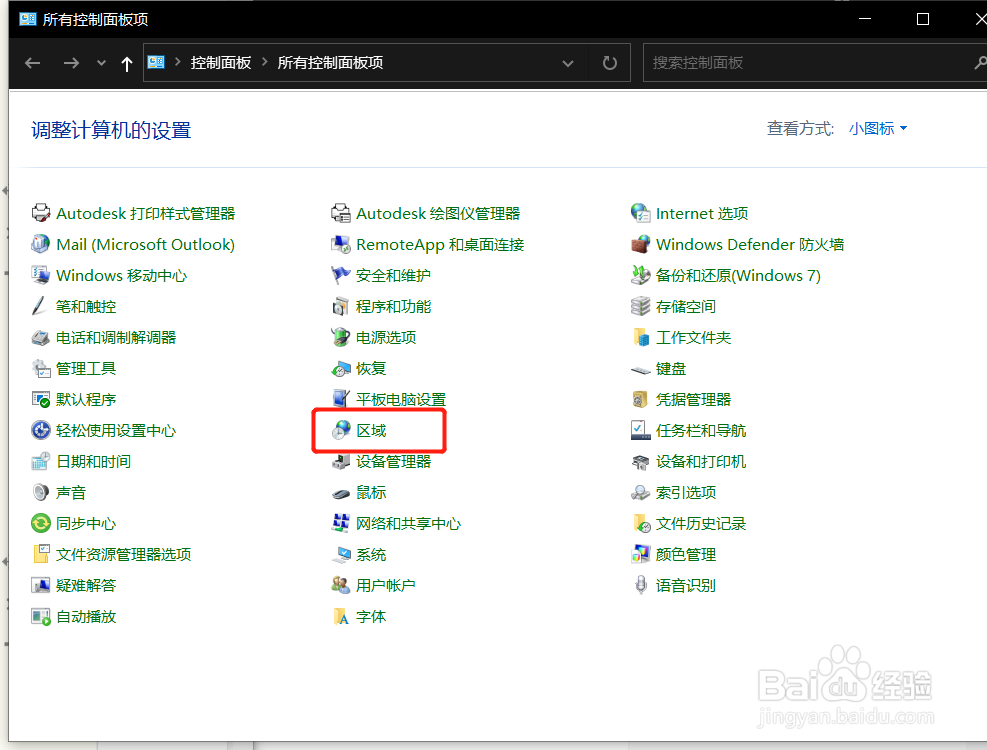Go up one level arrow
The image size is (987, 750).
click(127, 63)
